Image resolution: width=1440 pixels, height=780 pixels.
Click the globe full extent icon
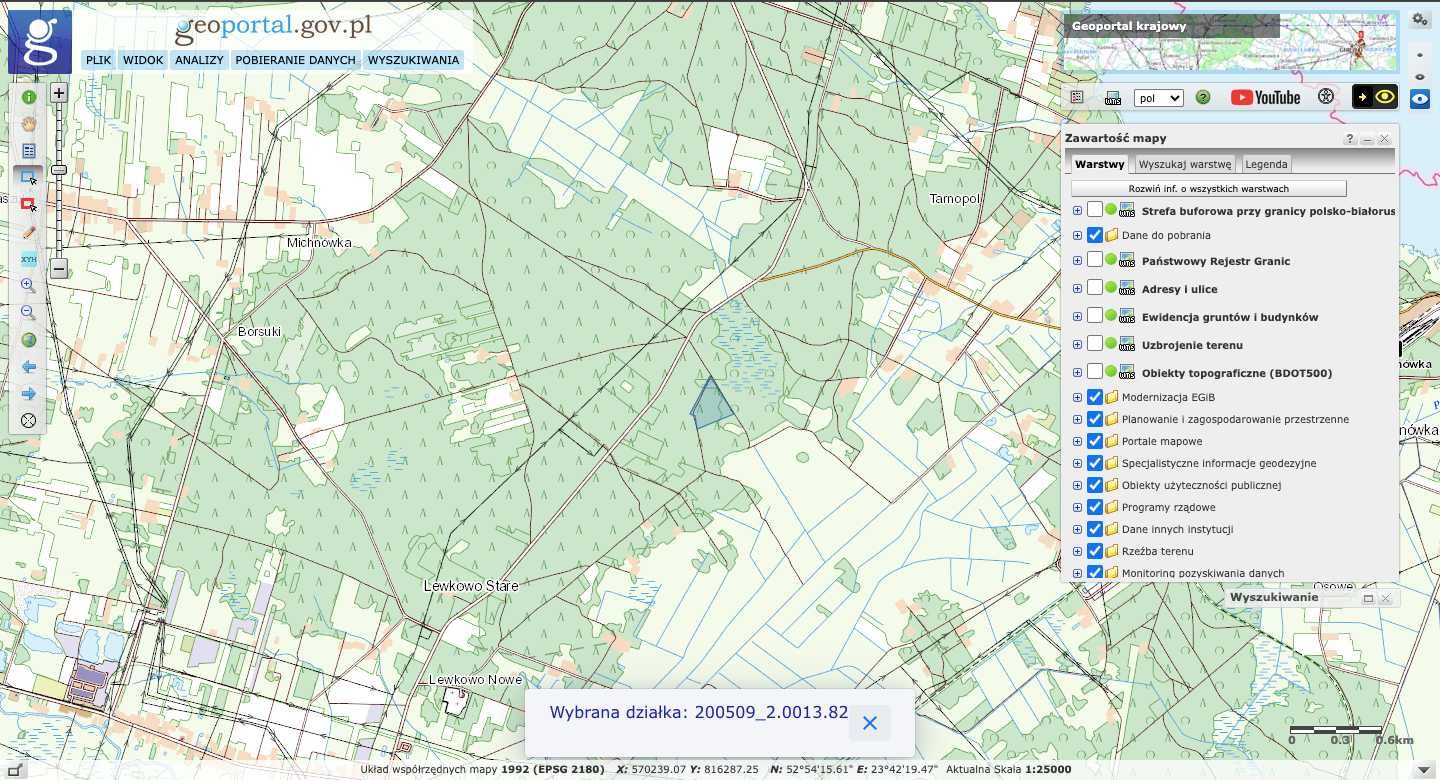(x=29, y=340)
